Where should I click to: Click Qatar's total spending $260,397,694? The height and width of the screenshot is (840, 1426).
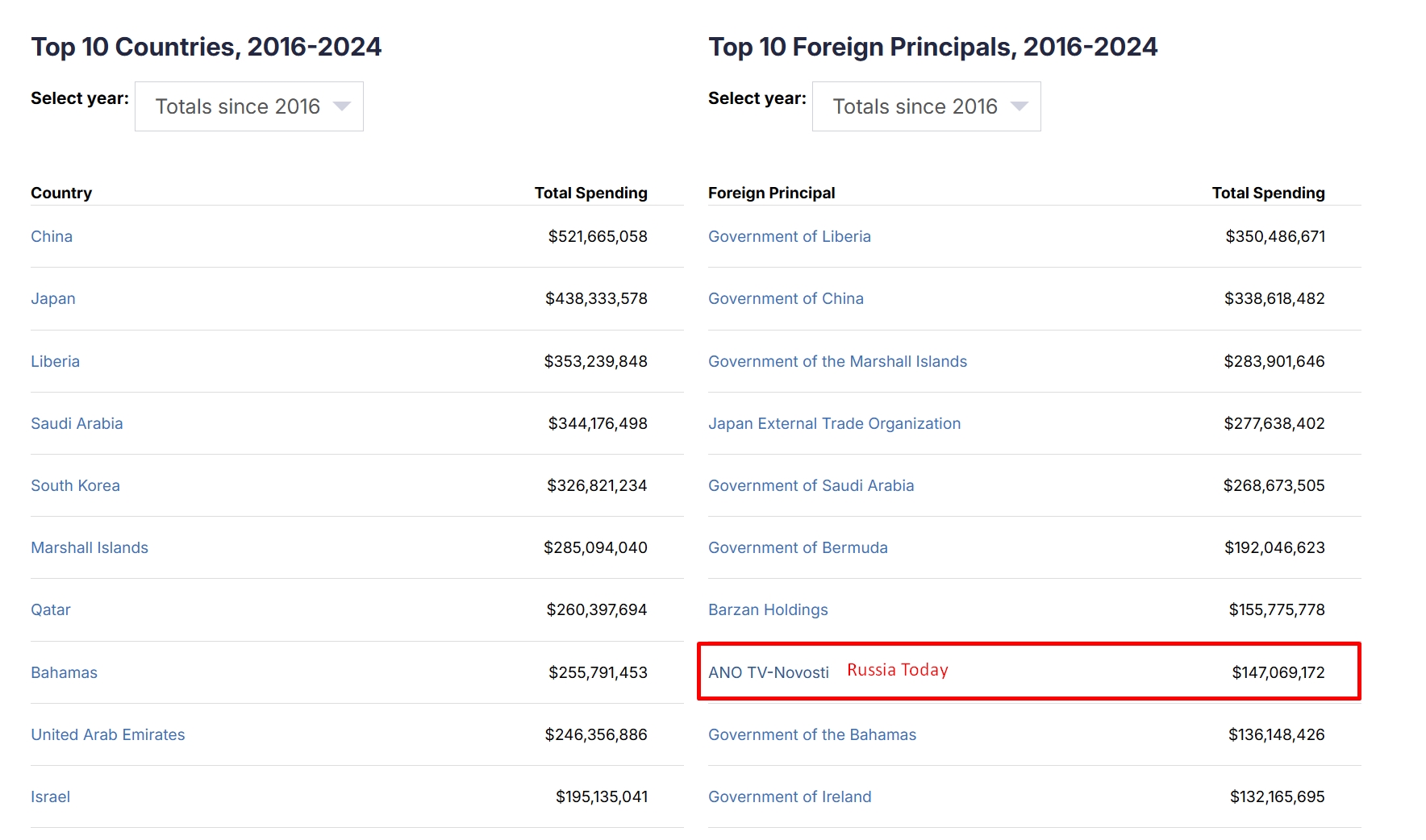pos(597,609)
